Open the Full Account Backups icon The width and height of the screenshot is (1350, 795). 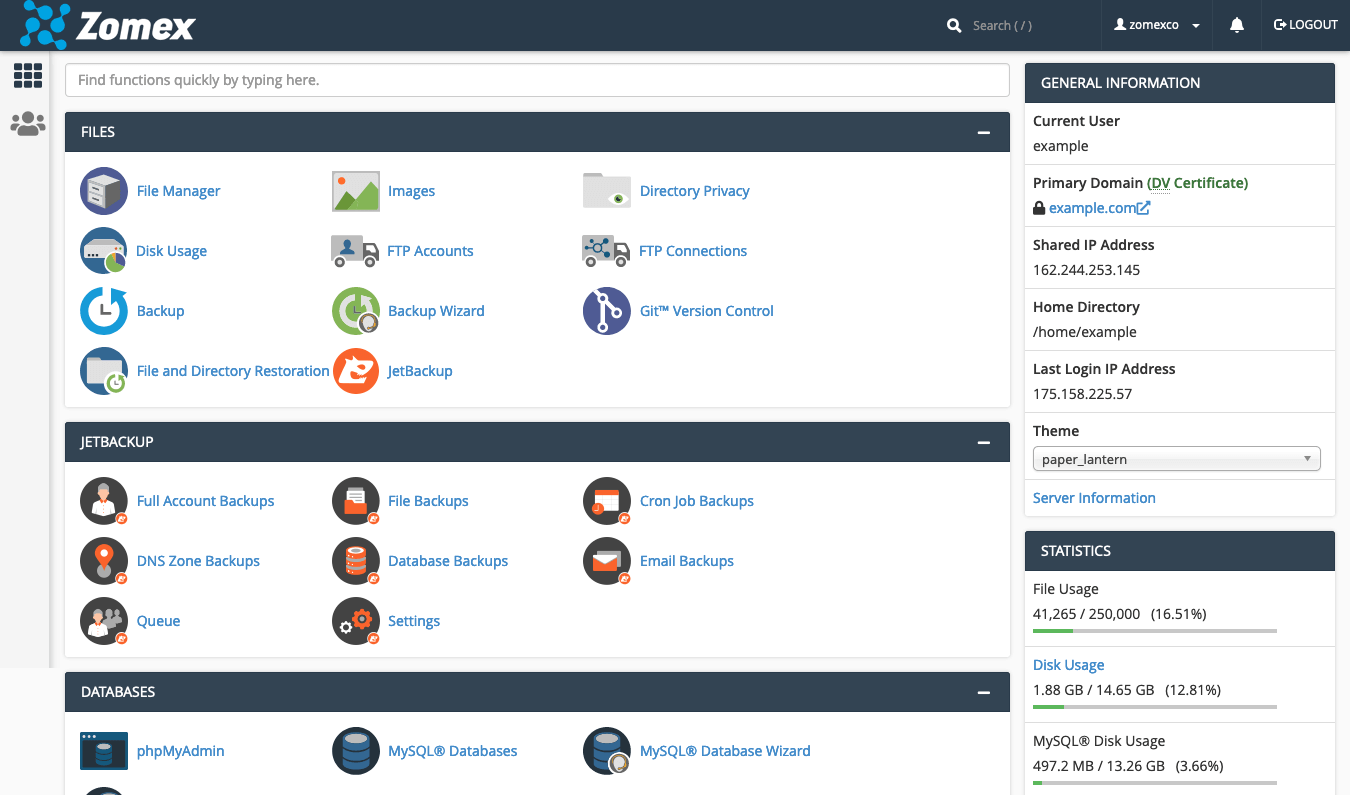pyautogui.click(x=104, y=501)
